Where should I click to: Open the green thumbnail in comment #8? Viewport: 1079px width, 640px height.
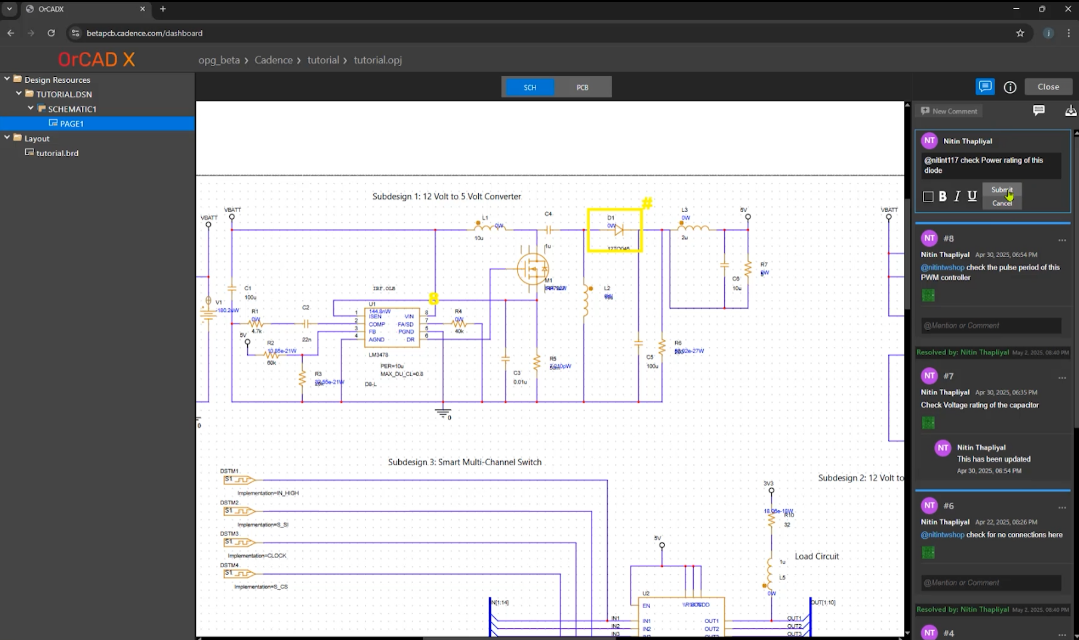coord(928,295)
